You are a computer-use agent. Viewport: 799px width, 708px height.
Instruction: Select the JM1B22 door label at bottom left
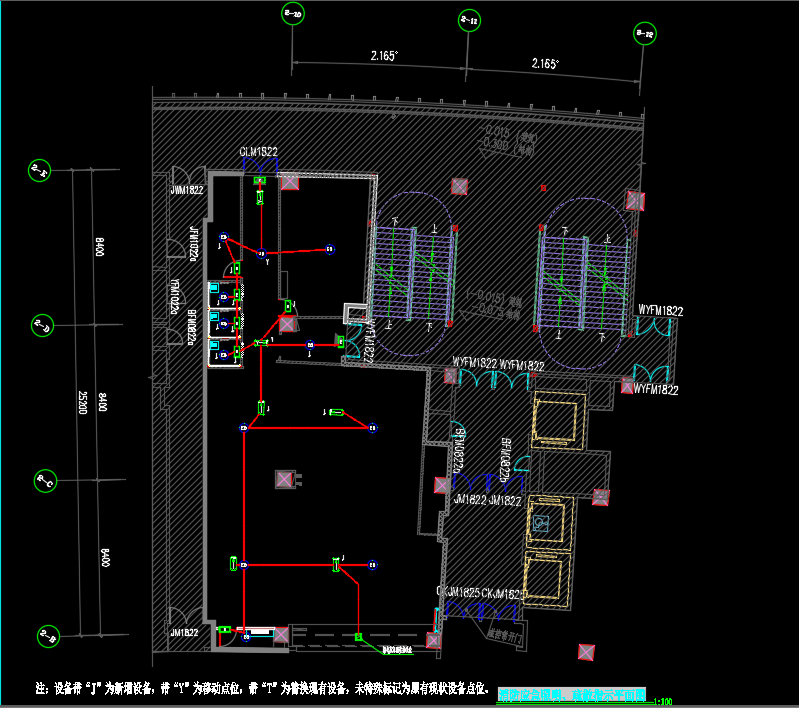click(185, 632)
